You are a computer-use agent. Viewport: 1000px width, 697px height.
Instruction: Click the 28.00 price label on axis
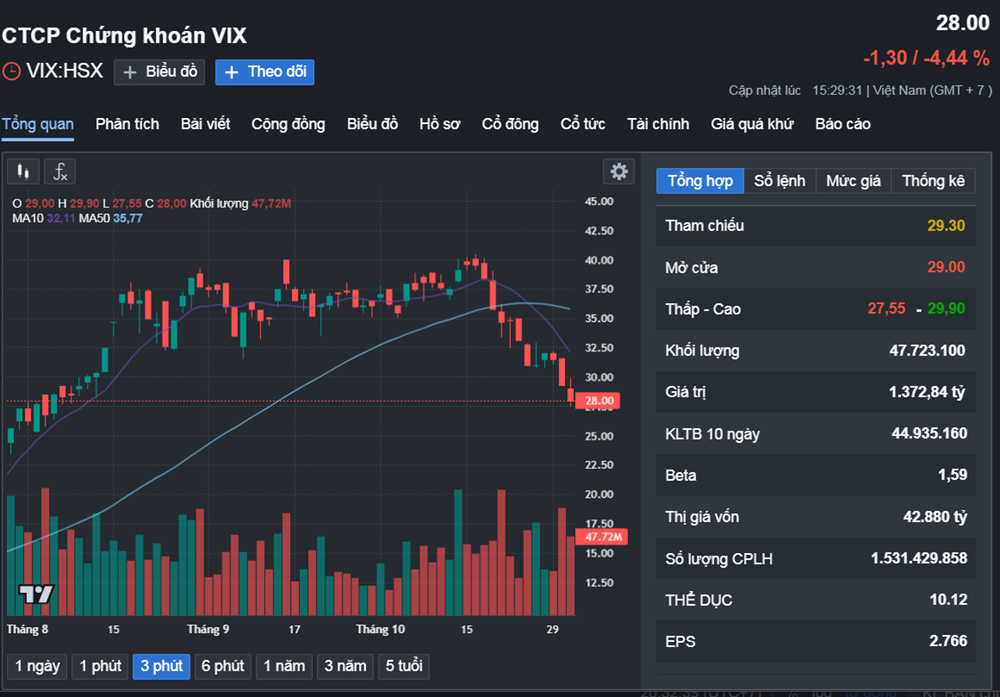604,401
